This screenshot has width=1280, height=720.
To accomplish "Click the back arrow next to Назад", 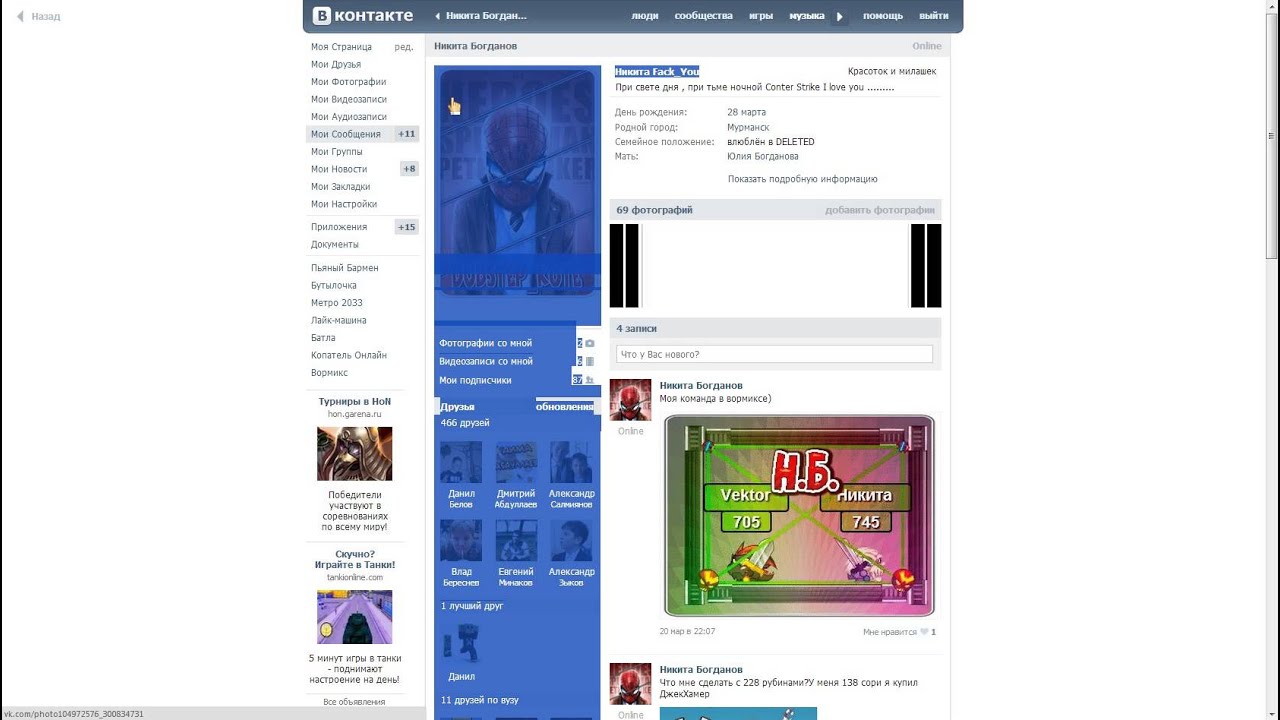I will pos(20,17).
